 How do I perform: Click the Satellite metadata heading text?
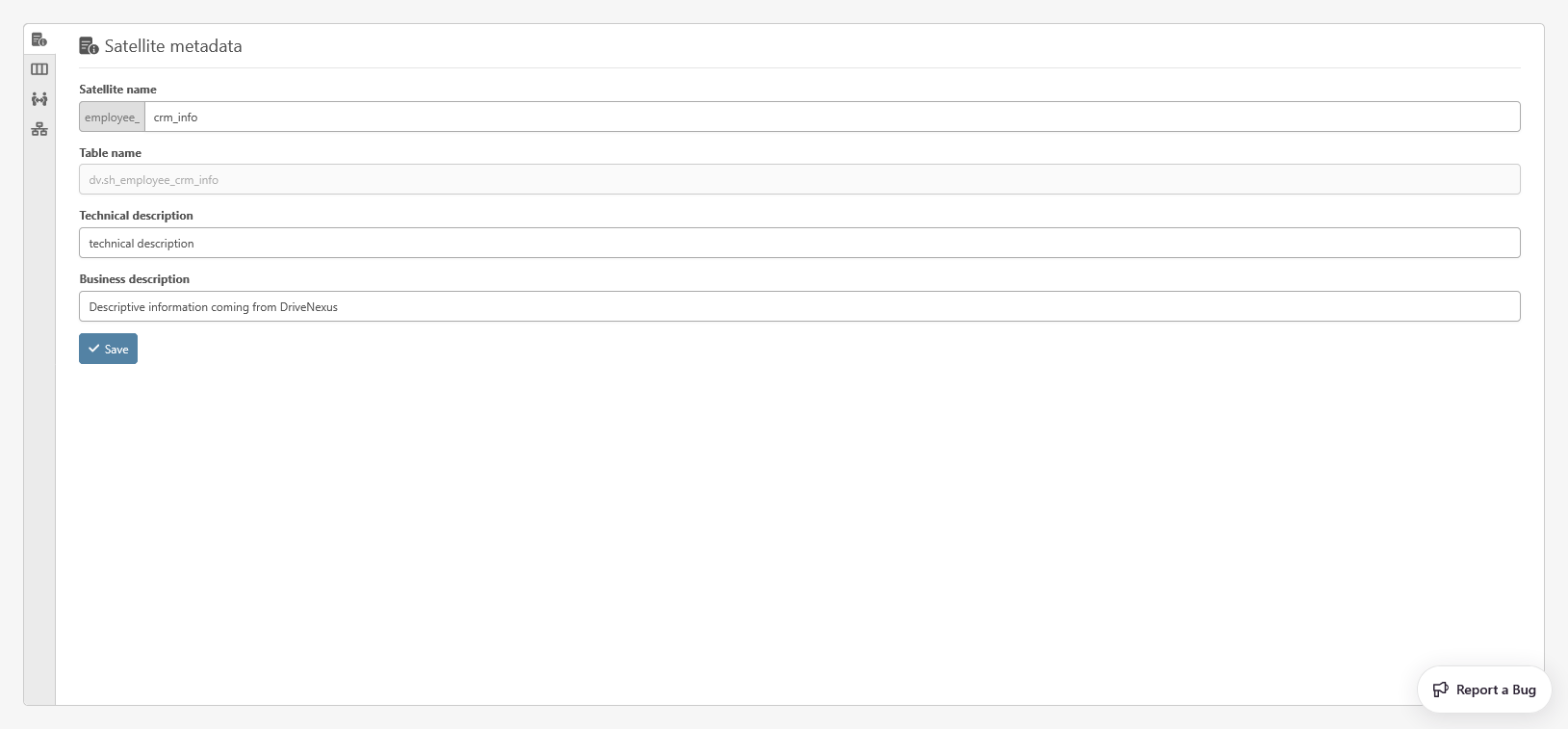(173, 46)
